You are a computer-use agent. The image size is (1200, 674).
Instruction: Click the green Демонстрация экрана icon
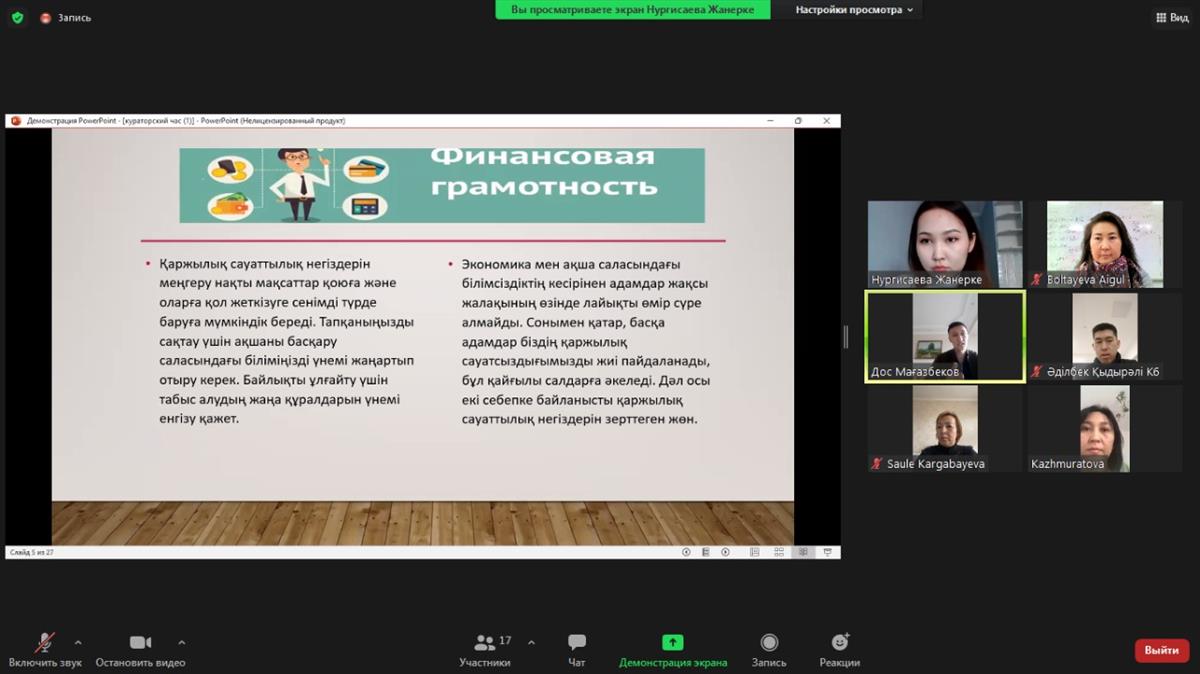pyautogui.click(x=673, y=643)
